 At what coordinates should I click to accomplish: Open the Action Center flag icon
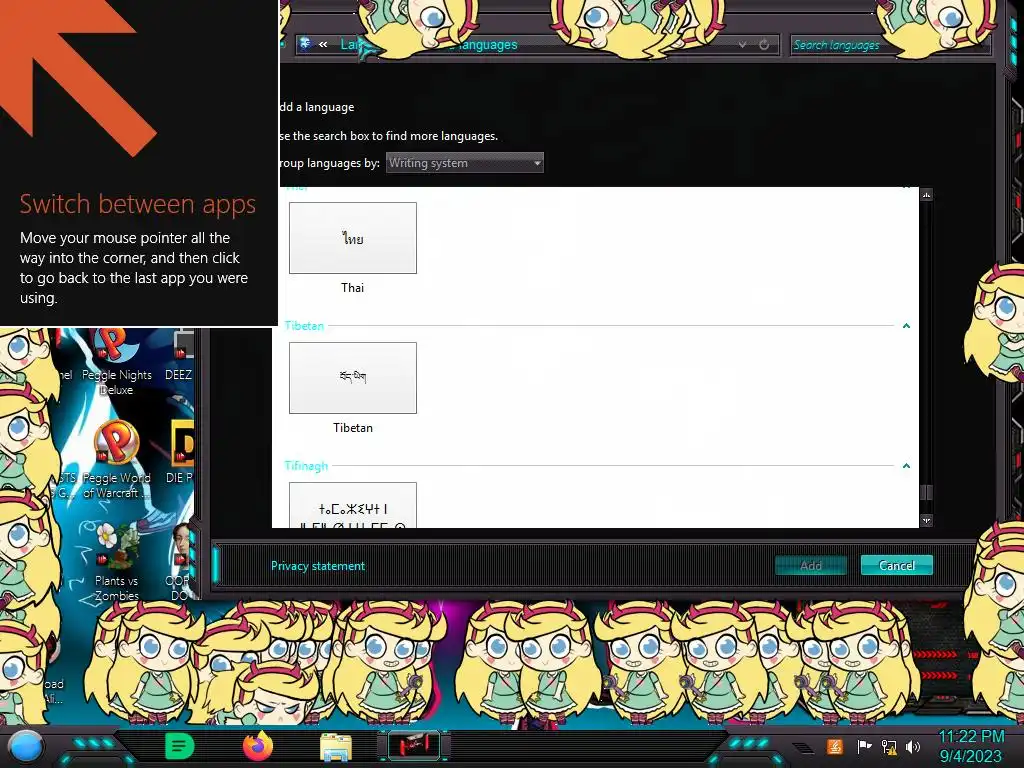(864, 746)
